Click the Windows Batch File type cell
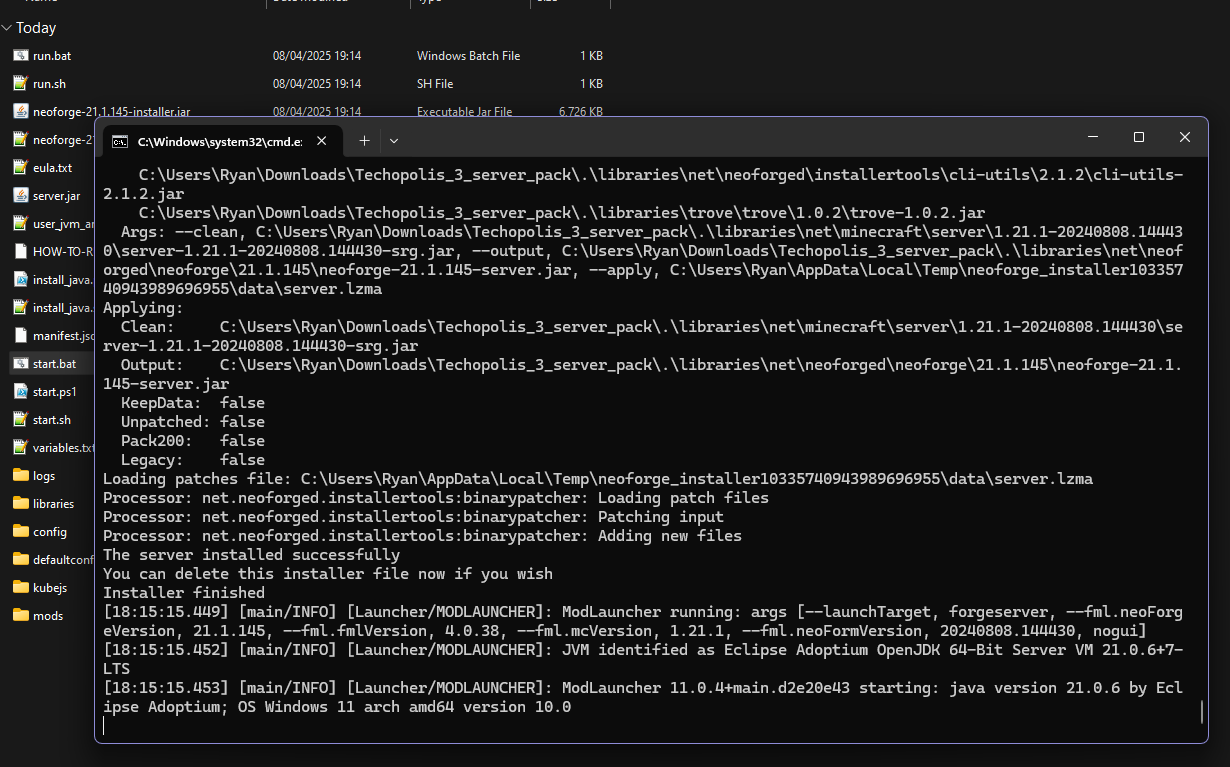This screenshot has width=1230, height=767. tap(469, 56)
